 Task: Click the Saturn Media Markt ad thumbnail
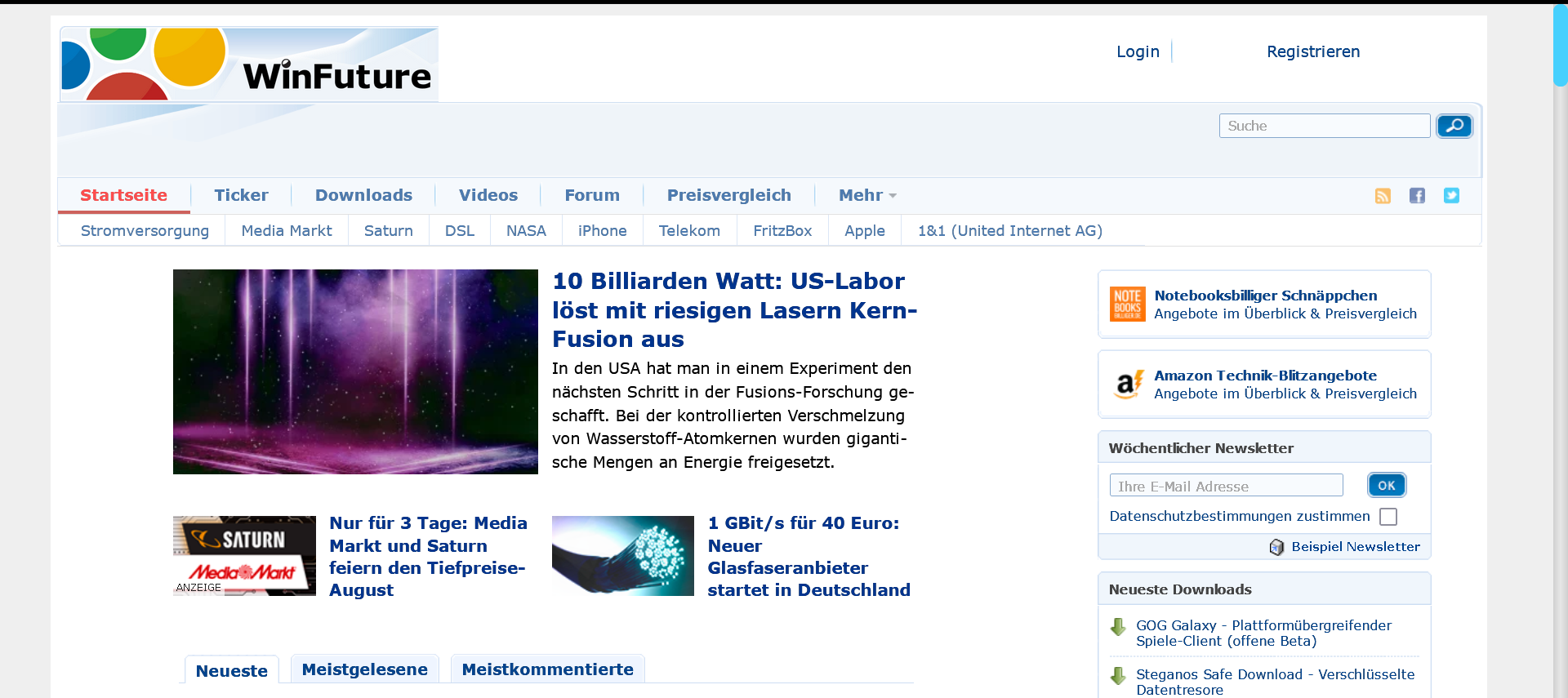244,556
